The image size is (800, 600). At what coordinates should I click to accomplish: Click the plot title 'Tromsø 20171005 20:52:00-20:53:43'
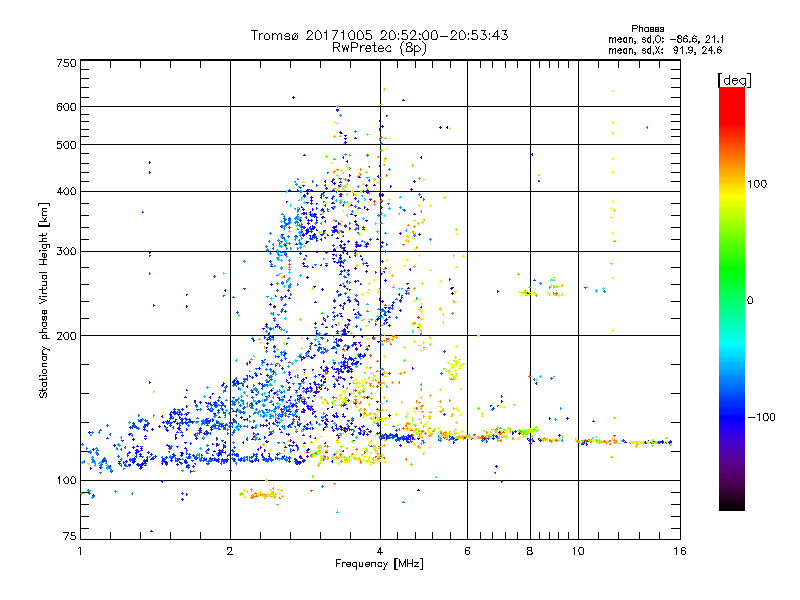(x=379, y=35)
